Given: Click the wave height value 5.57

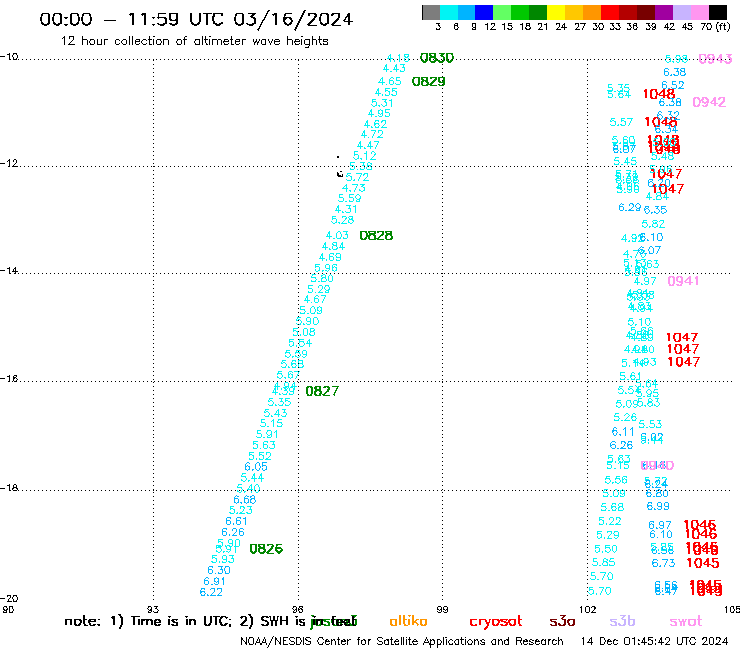Looking at the screenshot, I should (x=621, y=122).
